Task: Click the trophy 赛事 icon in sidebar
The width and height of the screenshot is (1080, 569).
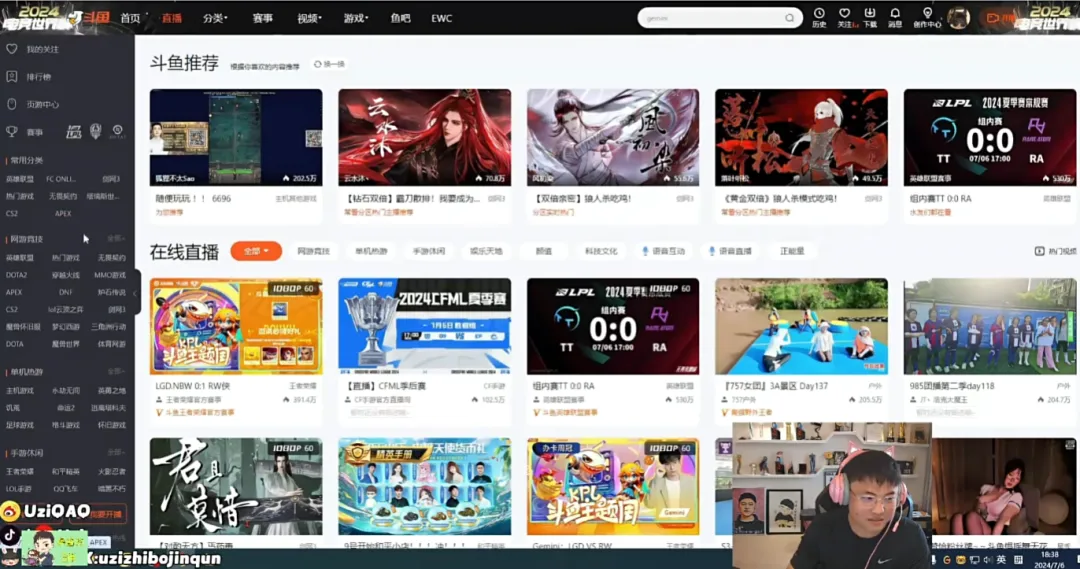Action: (12, 132)
